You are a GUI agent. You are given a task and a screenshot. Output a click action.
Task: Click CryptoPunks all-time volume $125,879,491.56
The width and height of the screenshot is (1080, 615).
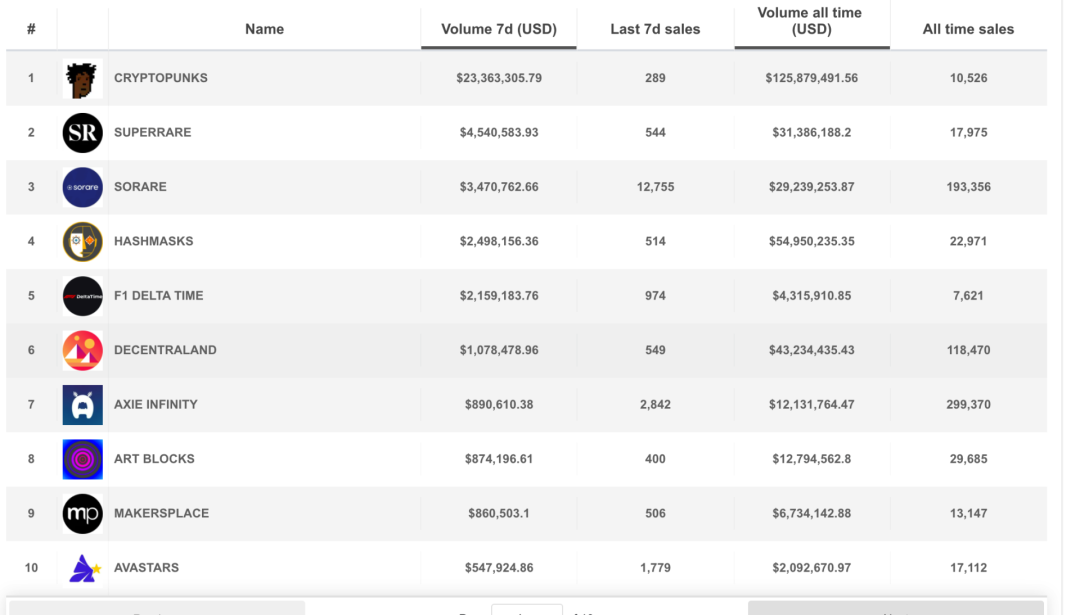click(811, 78)
